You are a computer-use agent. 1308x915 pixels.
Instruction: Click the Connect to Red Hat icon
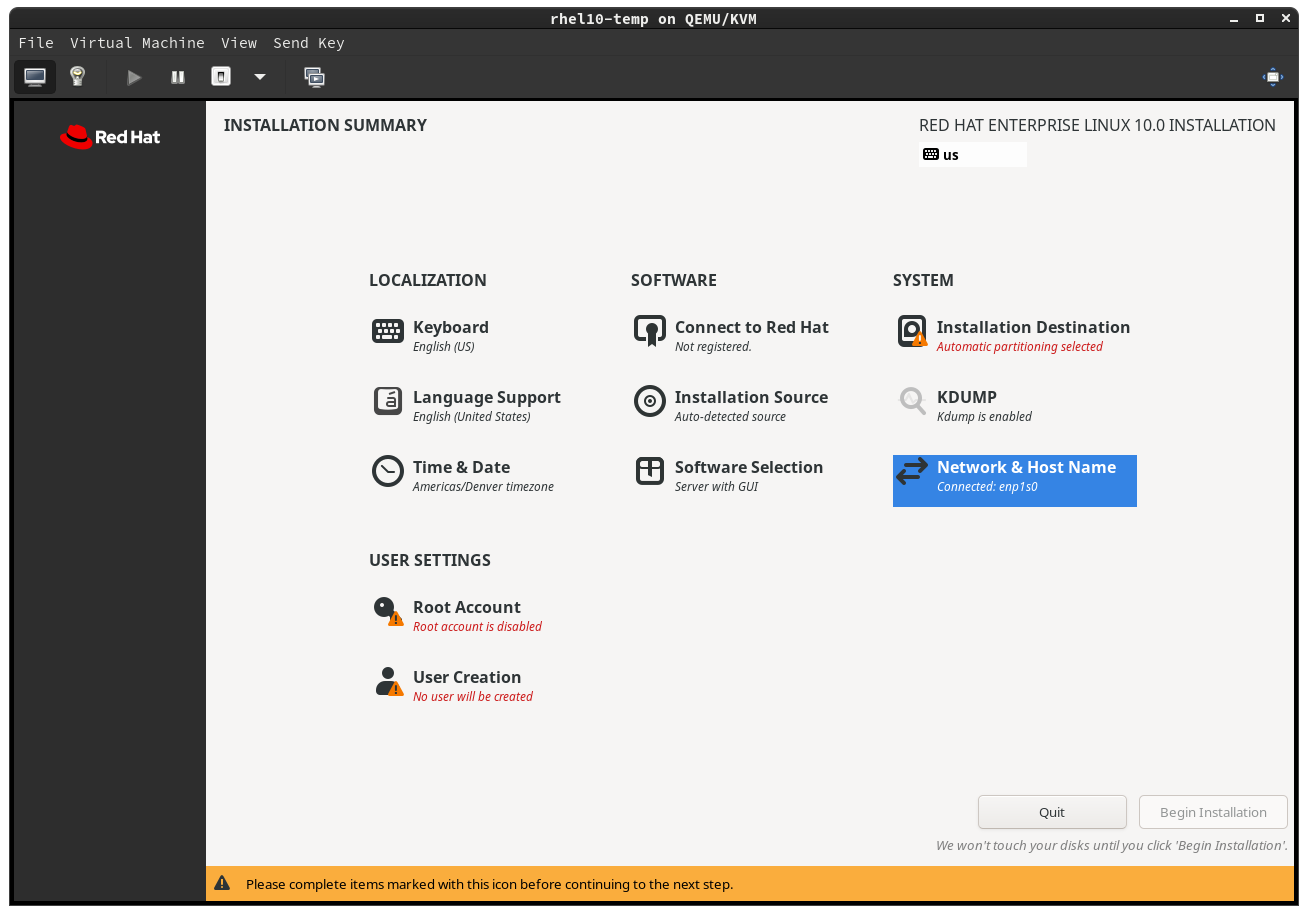point(650,331)
